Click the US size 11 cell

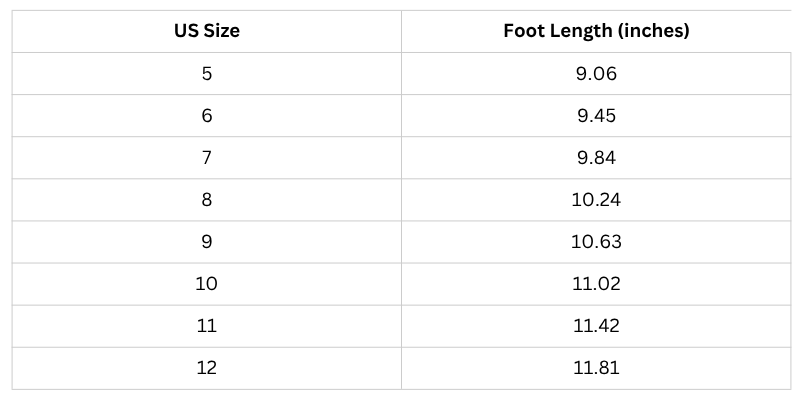207,326
